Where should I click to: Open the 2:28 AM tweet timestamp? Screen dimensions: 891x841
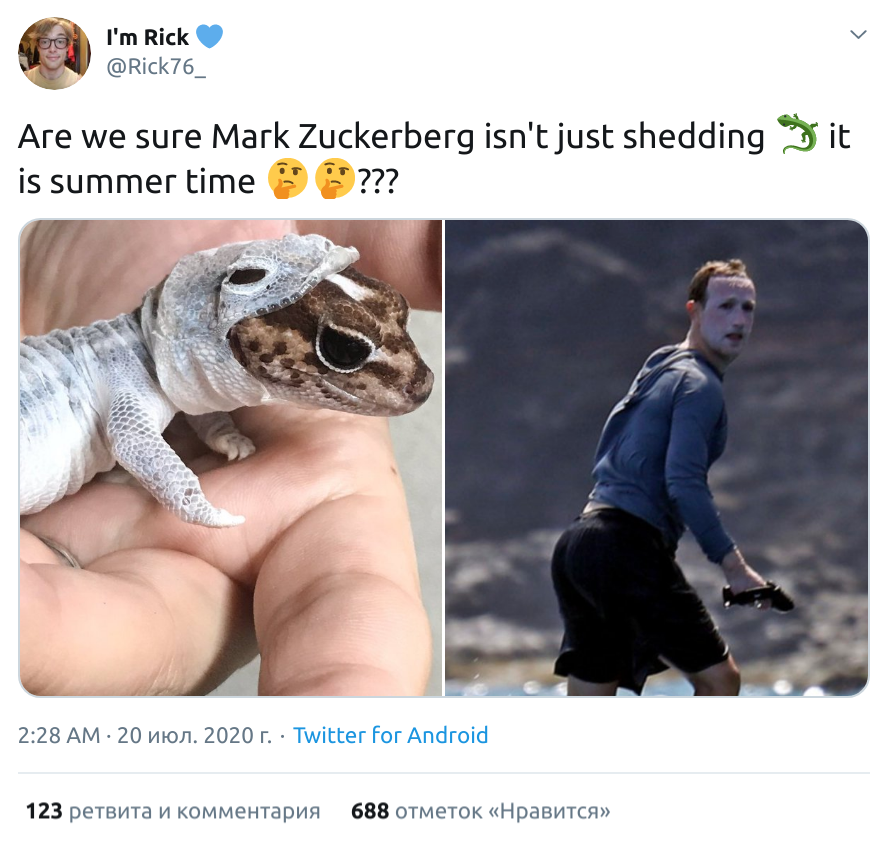[59, 736]
